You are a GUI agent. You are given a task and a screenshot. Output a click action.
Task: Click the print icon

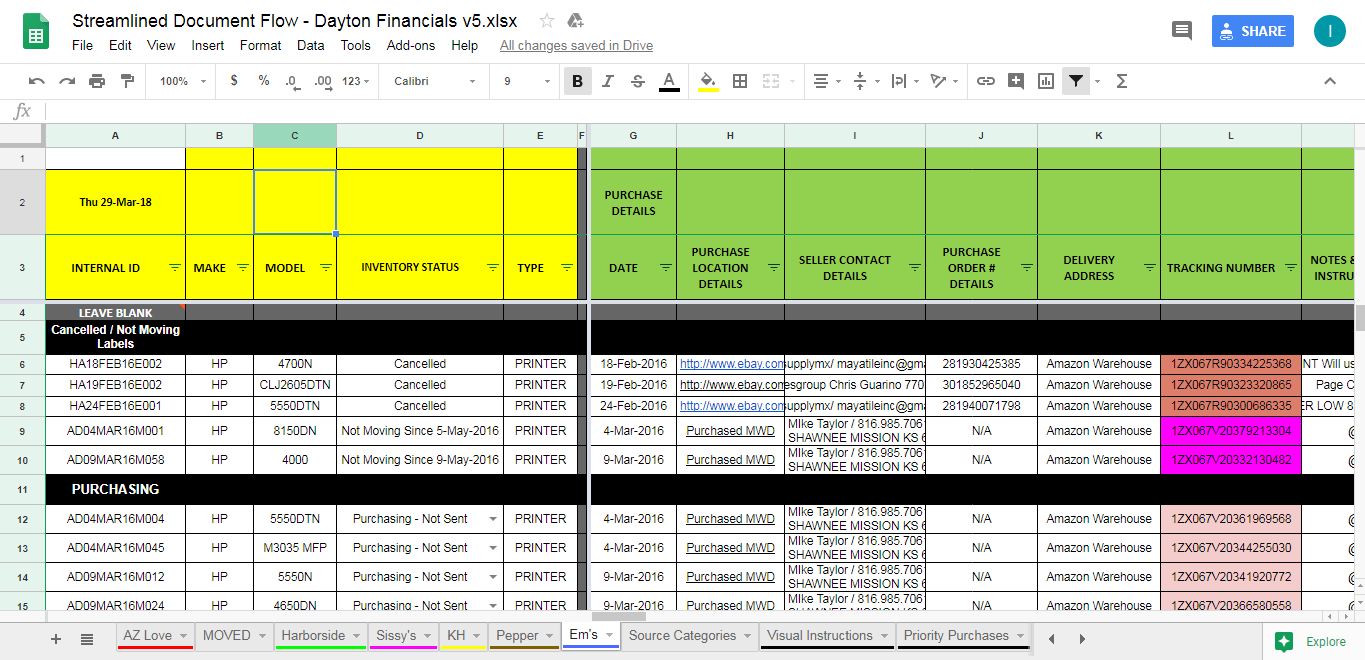pos(97,81)
